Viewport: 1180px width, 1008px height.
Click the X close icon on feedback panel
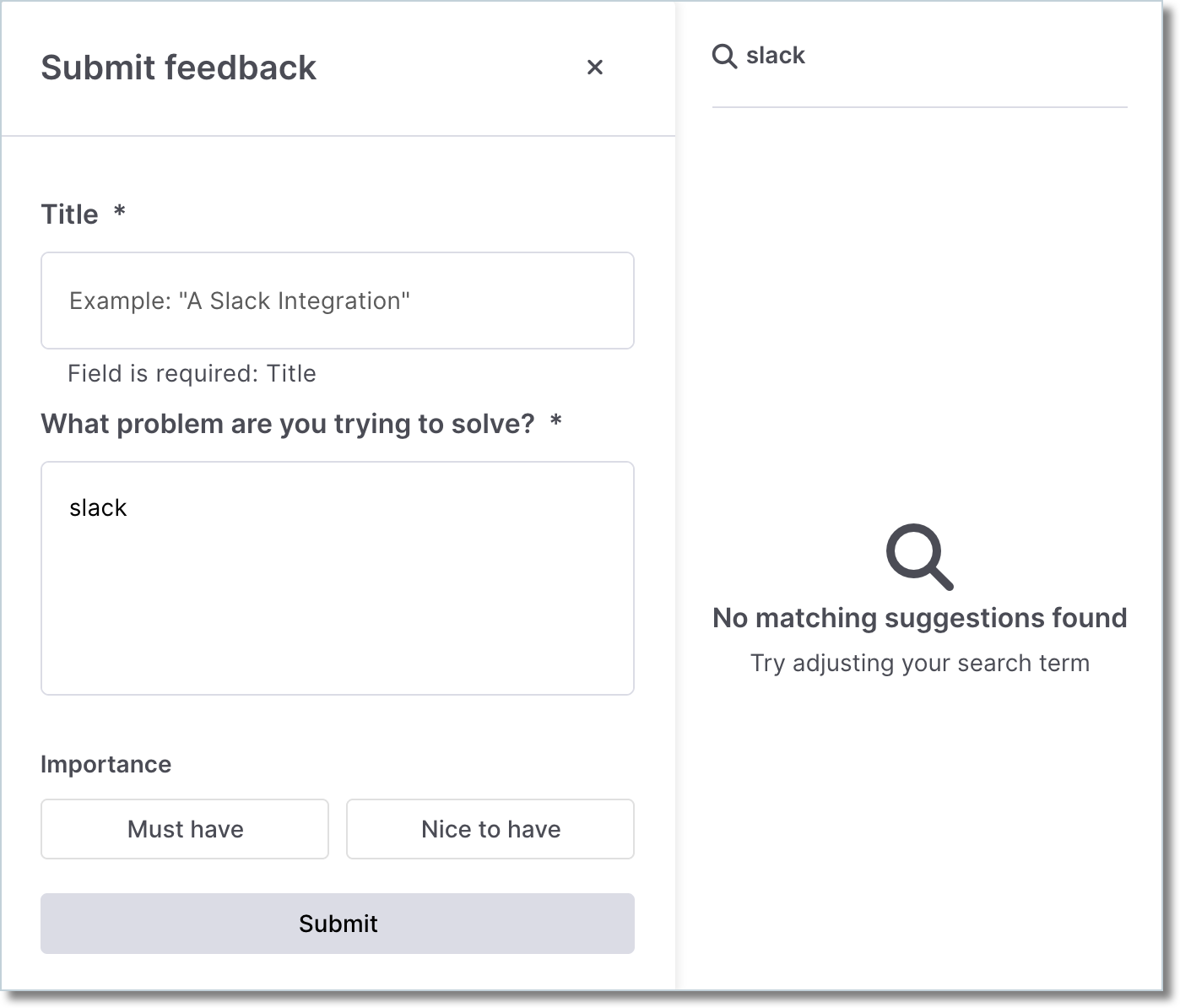(x=595, y=67)
